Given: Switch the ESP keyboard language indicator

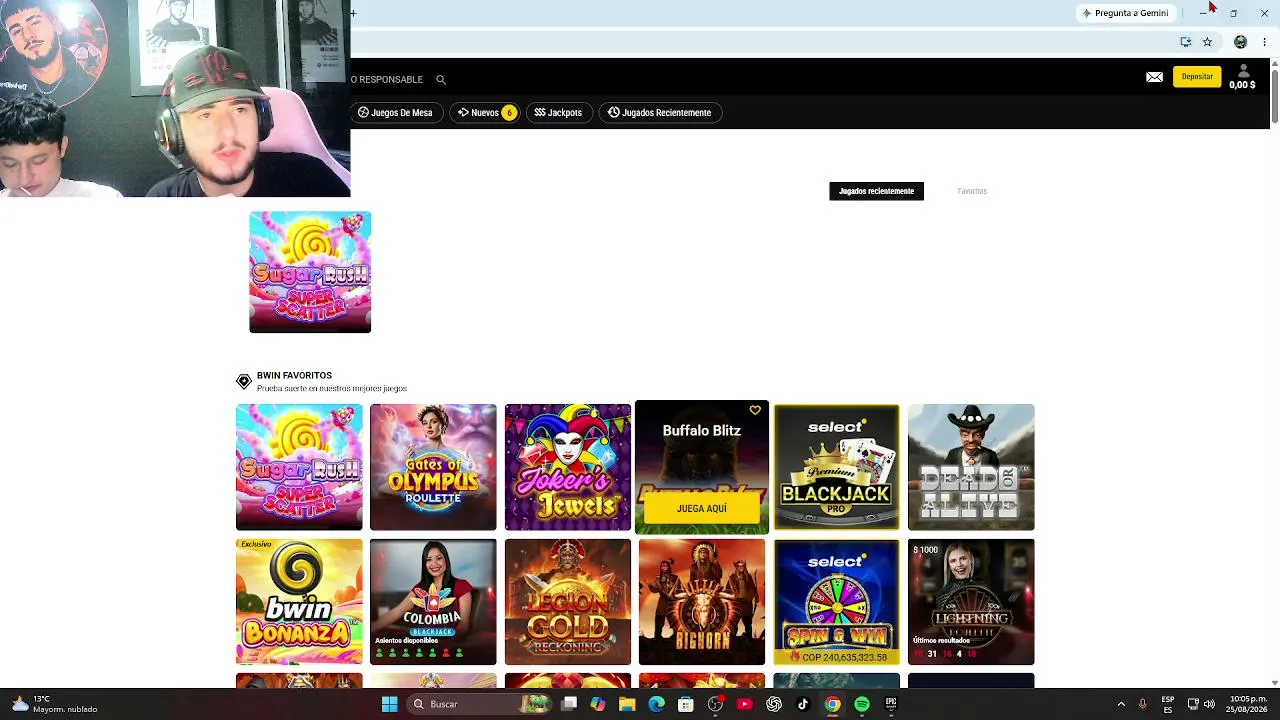Looking at the screenshot, I should tap(1168, 704).
